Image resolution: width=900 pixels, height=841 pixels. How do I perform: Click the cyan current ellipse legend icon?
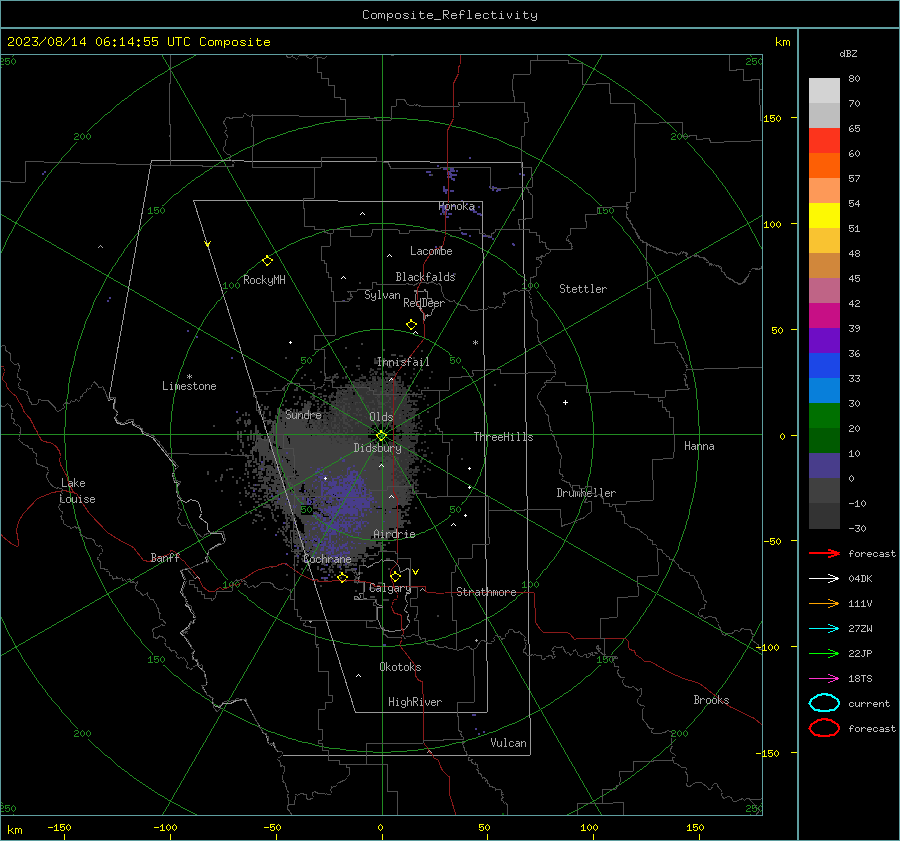point(824,703)
